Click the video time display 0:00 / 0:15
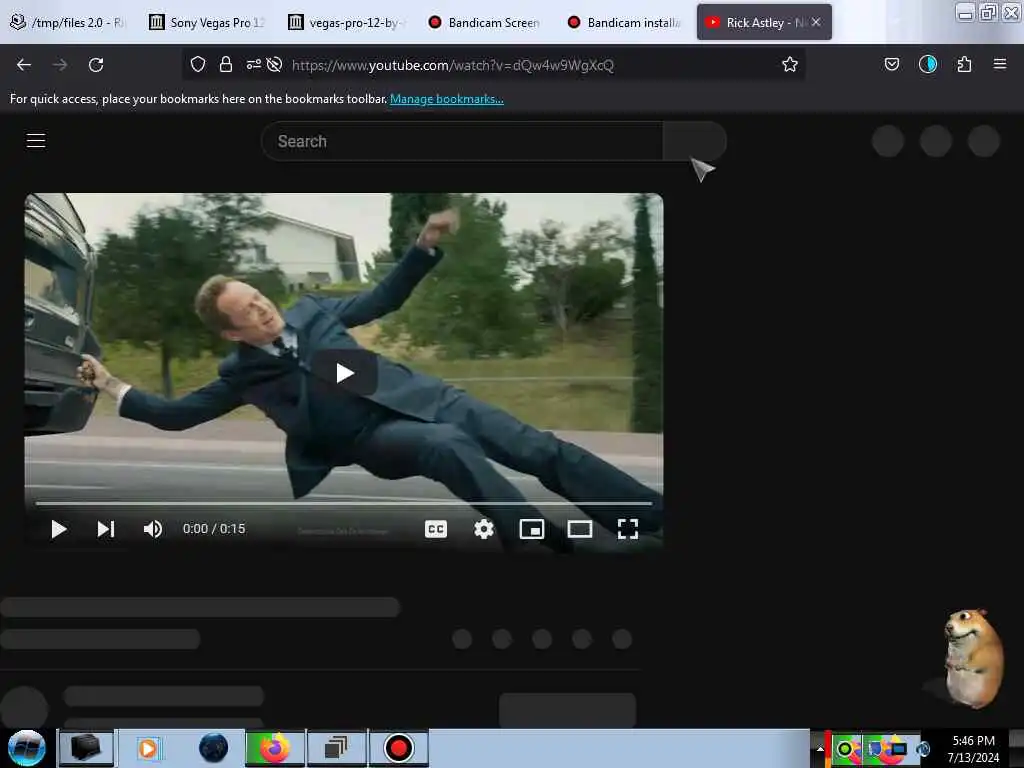This screenshot has height=768, width=1024. pyautogui.click(x=214, y=529)
